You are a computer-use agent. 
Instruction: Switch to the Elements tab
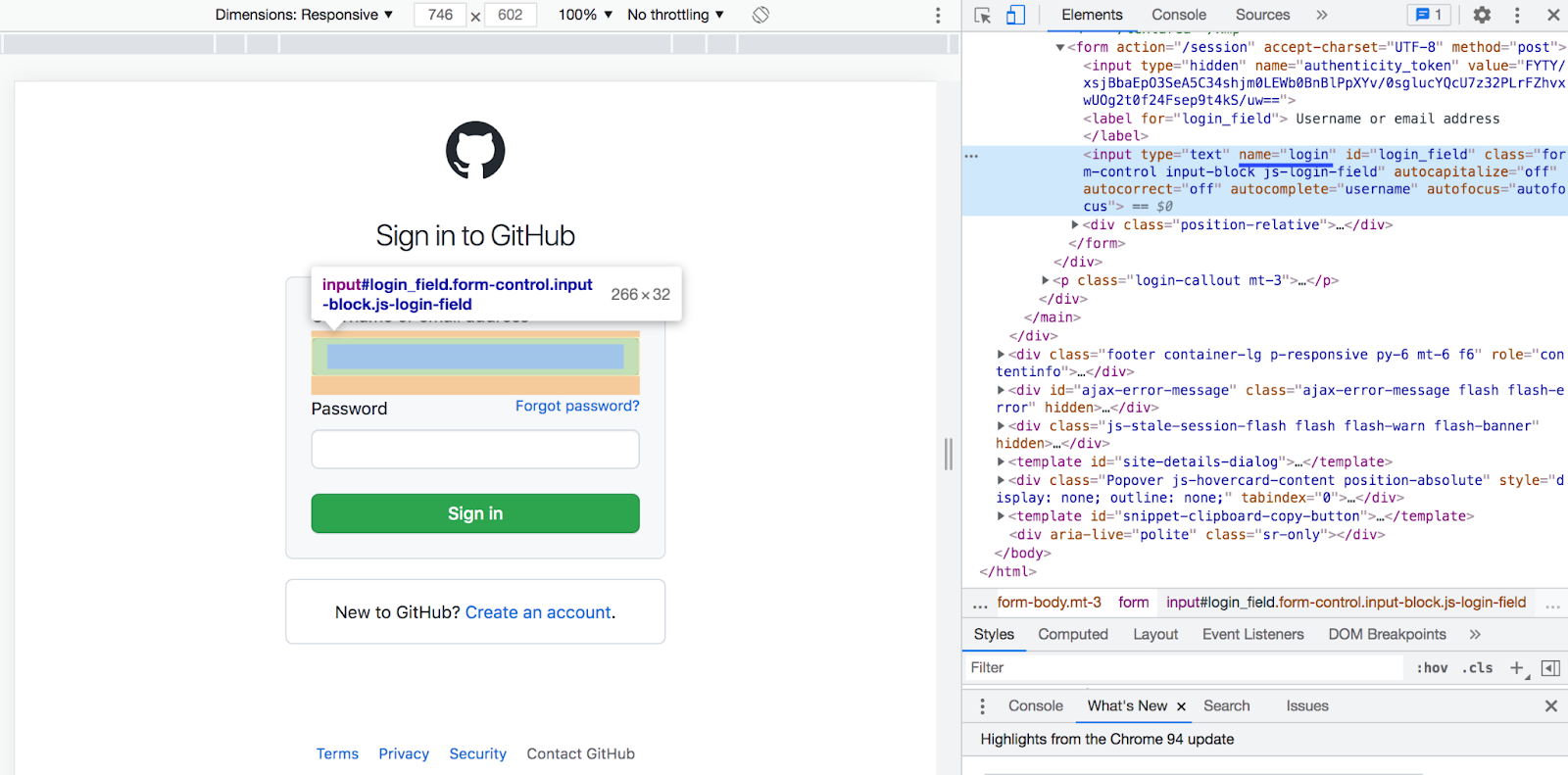(1092, 15)
